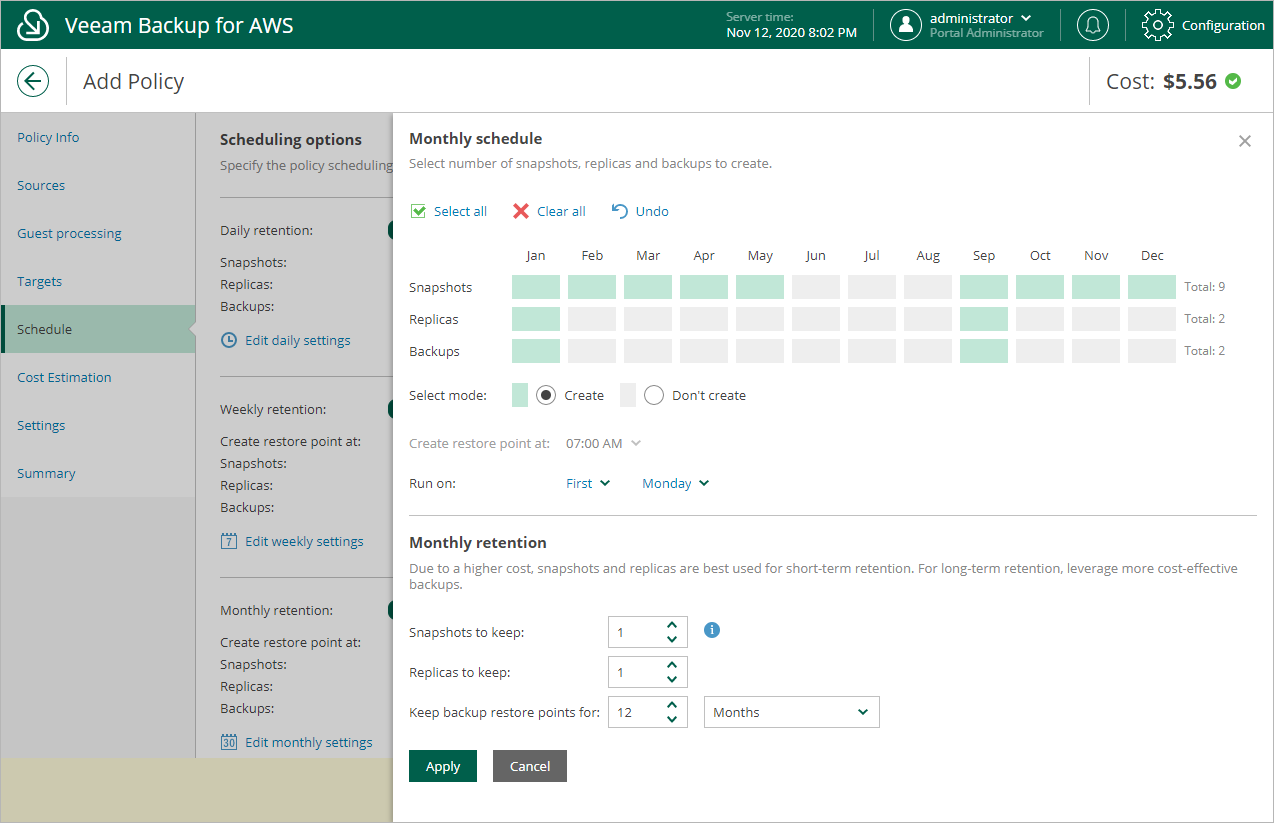Viewport: 1274px width, 823px height.
Task: Click Select all in Monthly schedule
Action: pos(449,211)
